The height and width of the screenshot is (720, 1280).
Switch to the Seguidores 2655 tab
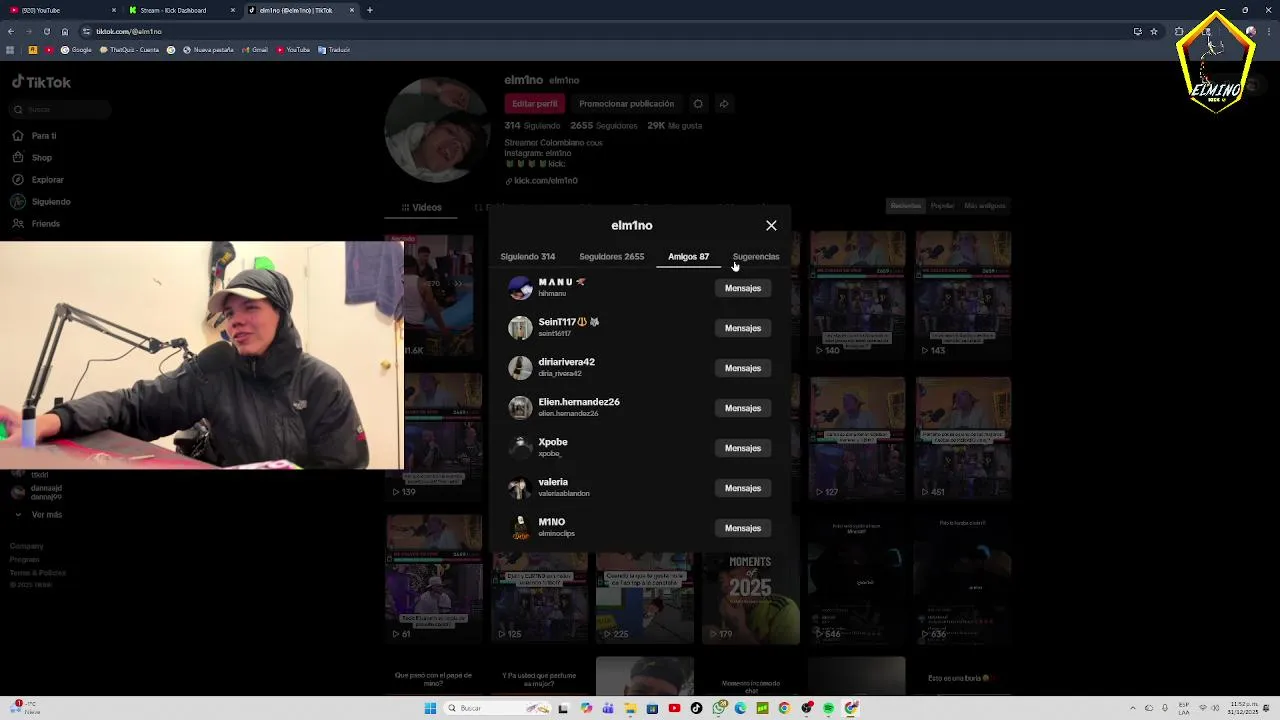point(611,257)
